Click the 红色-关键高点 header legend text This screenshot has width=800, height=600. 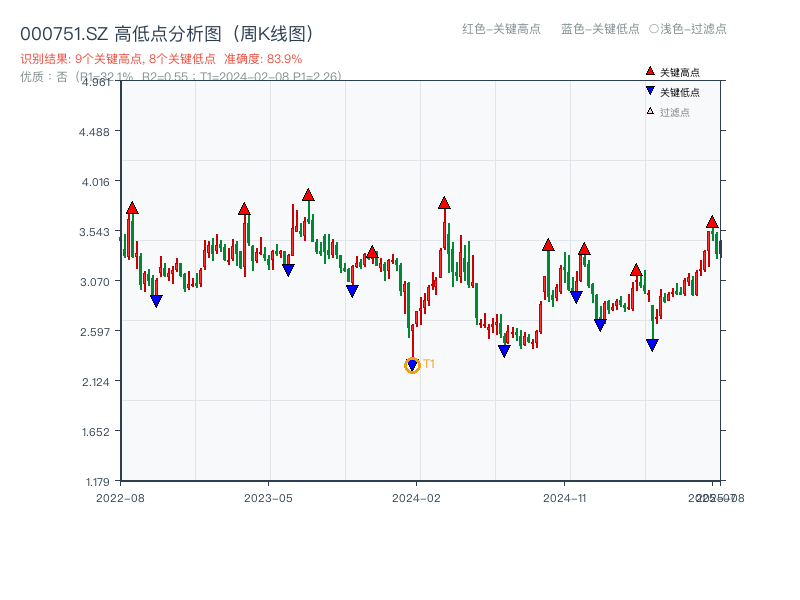click(502, 29)
